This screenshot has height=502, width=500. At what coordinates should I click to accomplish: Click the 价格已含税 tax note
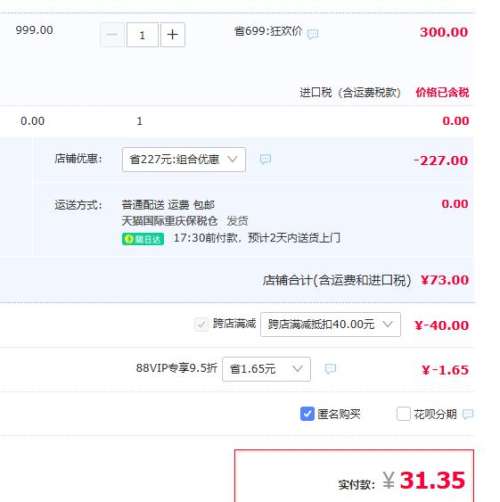(442, 92)
